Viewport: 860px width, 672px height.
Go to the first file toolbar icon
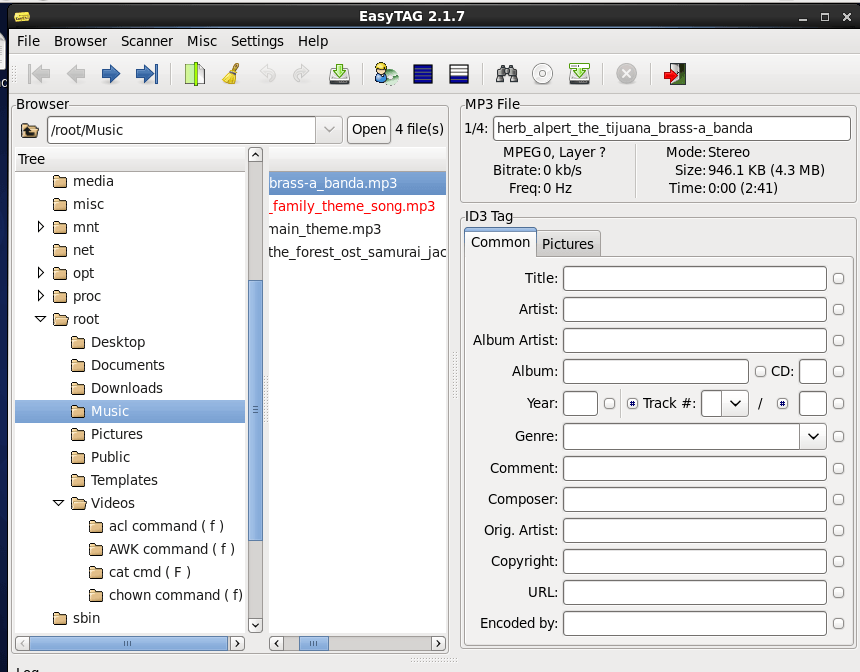coord(39,74)
